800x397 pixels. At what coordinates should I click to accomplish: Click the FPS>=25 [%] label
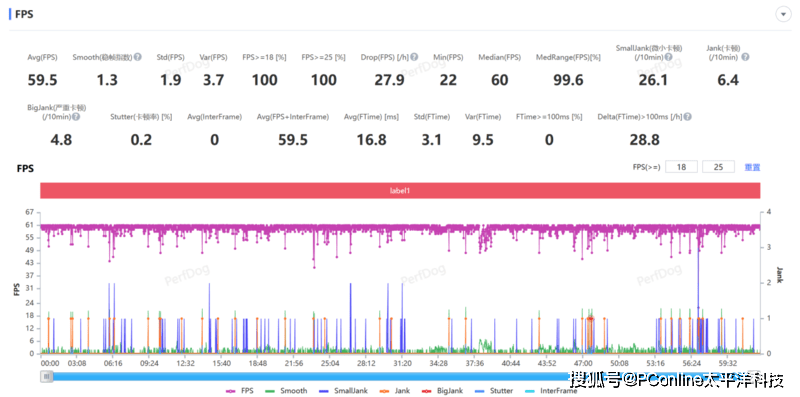point(323,58)
